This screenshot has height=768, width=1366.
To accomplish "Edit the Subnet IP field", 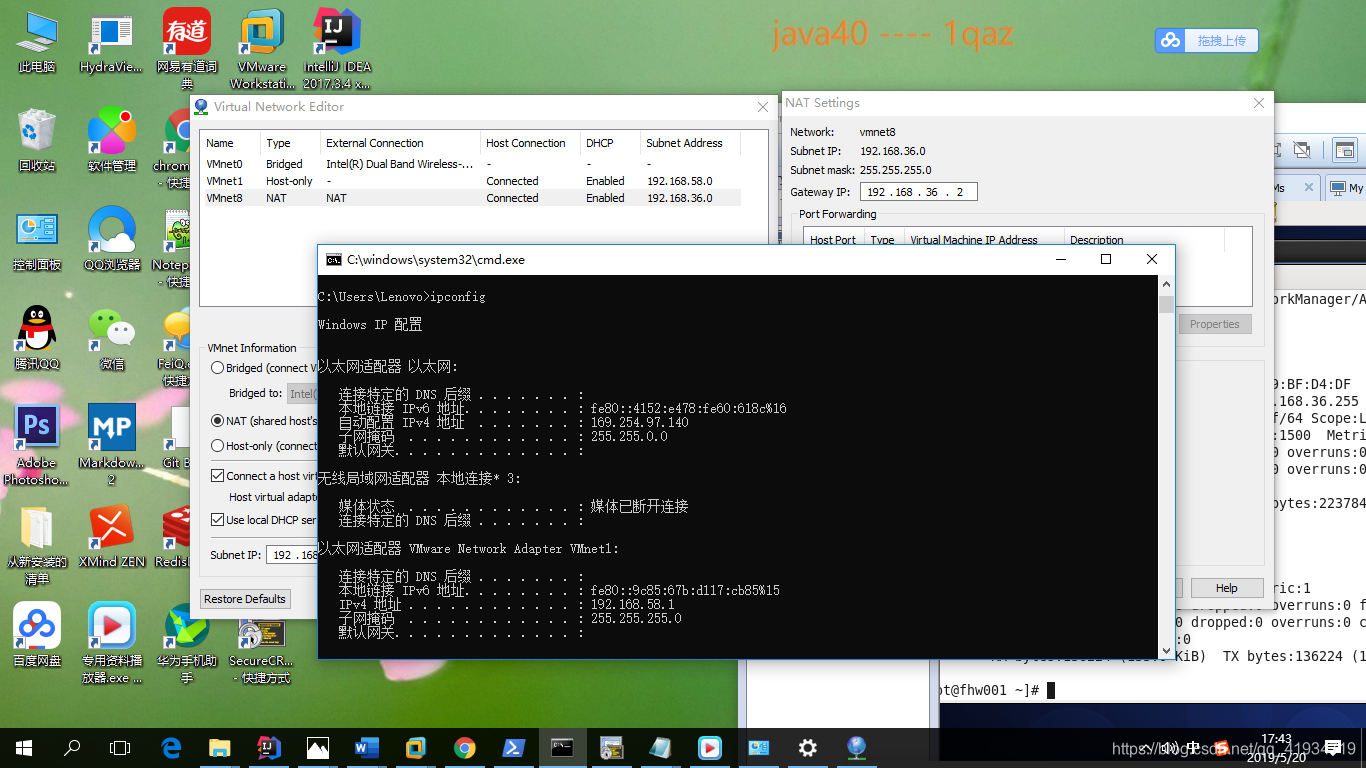I will [293, 555].
